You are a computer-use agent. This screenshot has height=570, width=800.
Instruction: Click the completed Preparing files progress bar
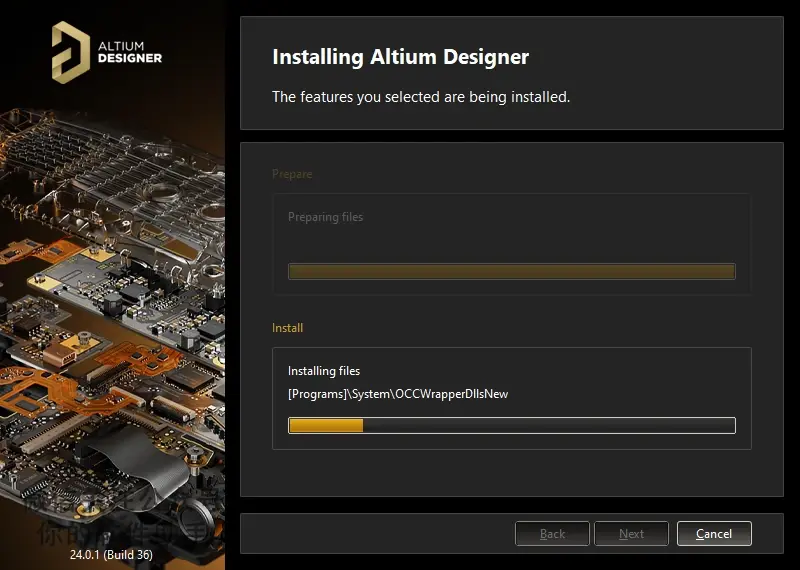512,271
